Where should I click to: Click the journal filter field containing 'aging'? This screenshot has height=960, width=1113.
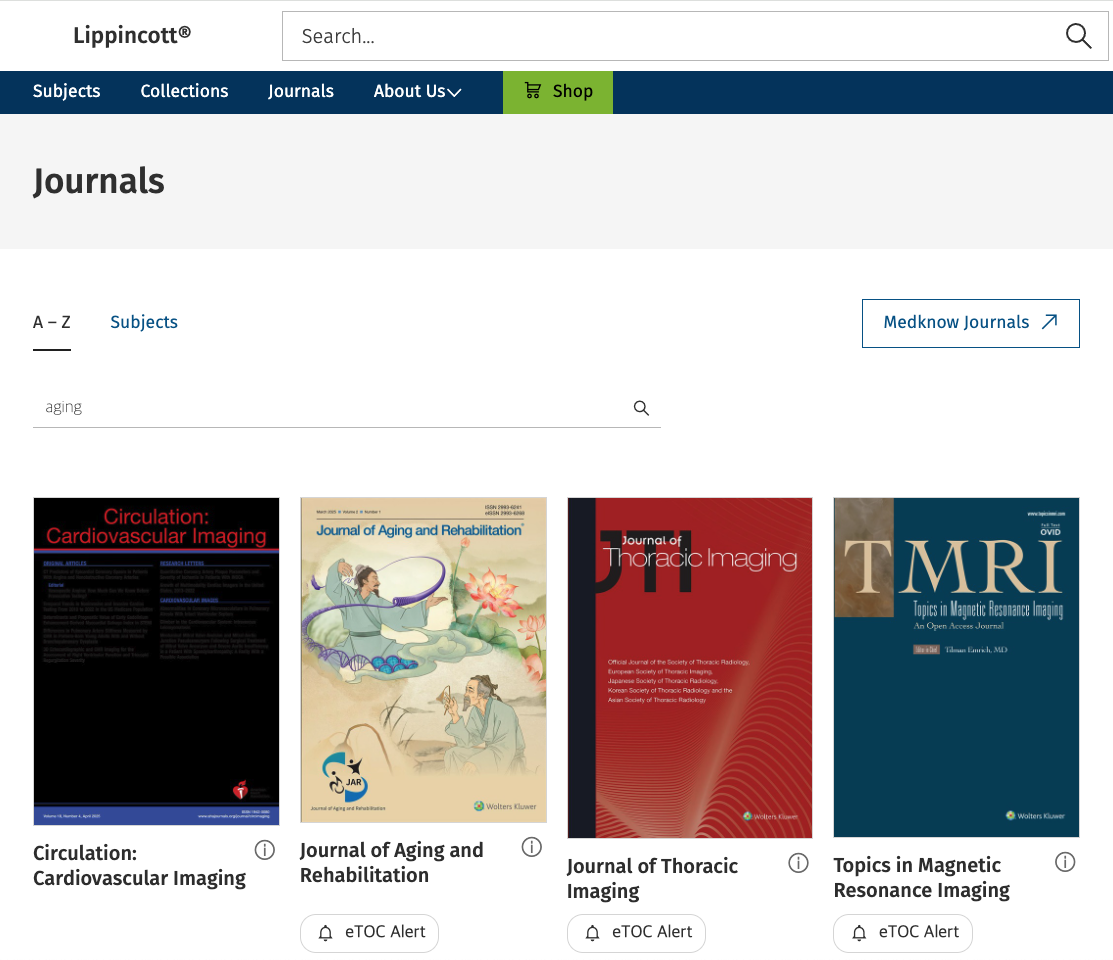point(346,408)
